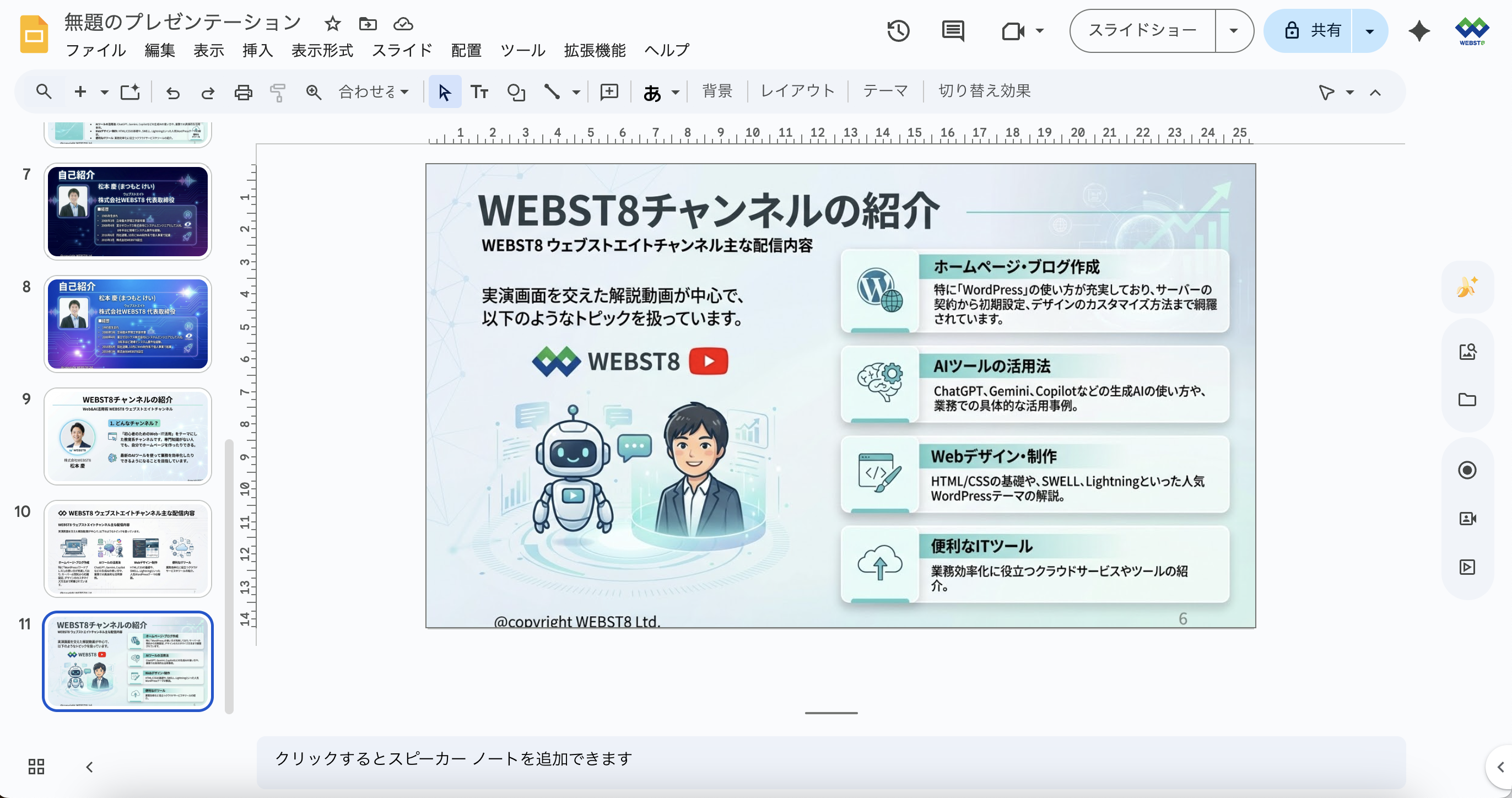1512x798 pixels.
Task: Open the zoom 合わせる dropdown
Action: pyautogui.click(x=373, y=92)
